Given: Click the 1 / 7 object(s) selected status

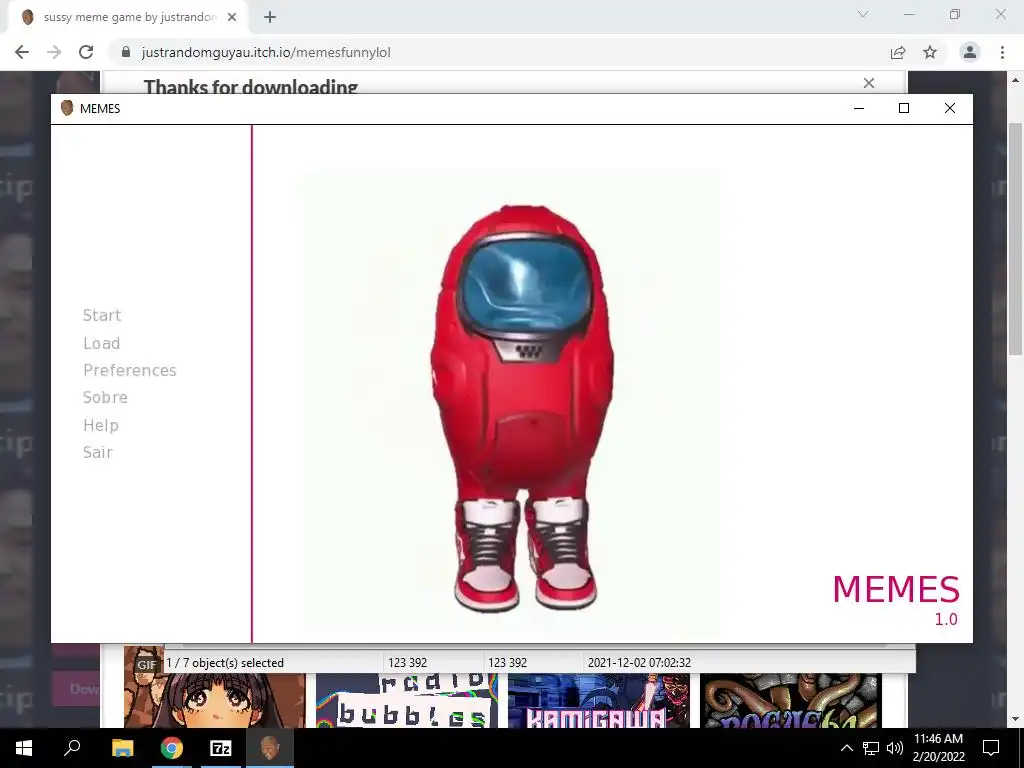Looking at the screenshot, I should [x=225, y=663].
